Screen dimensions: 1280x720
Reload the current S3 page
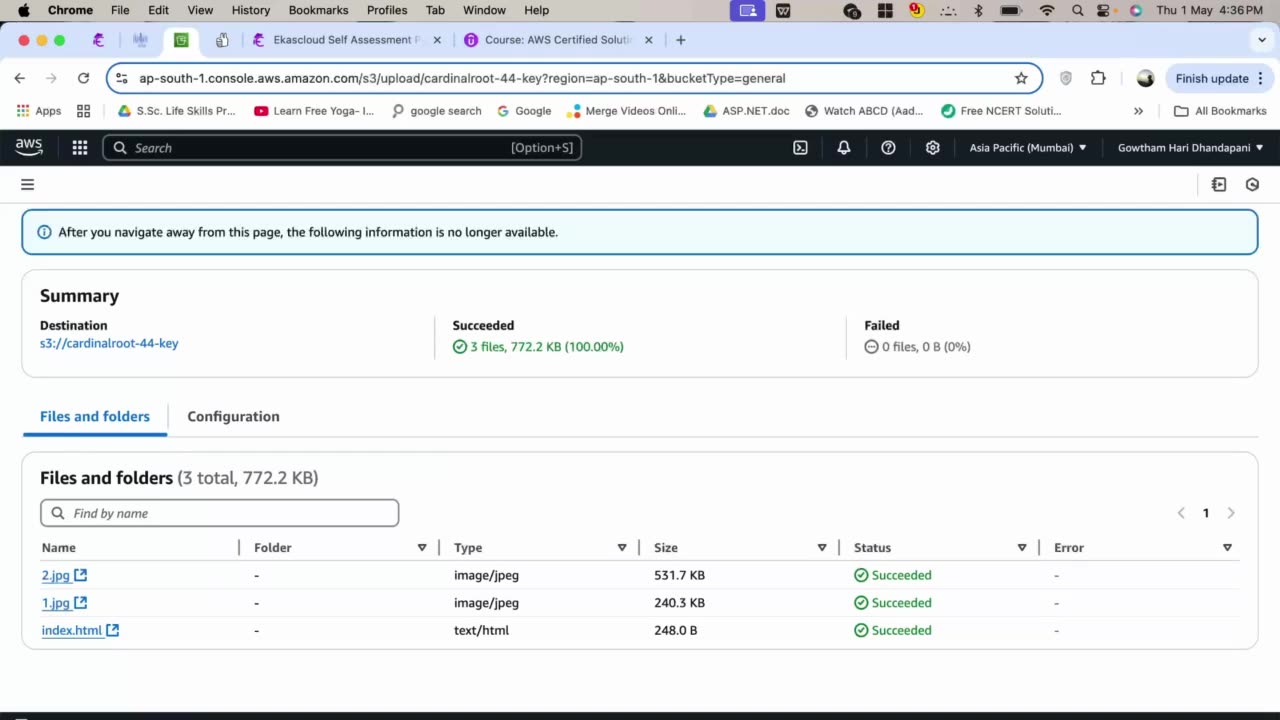pyautogui.click(x=84, y=78)
